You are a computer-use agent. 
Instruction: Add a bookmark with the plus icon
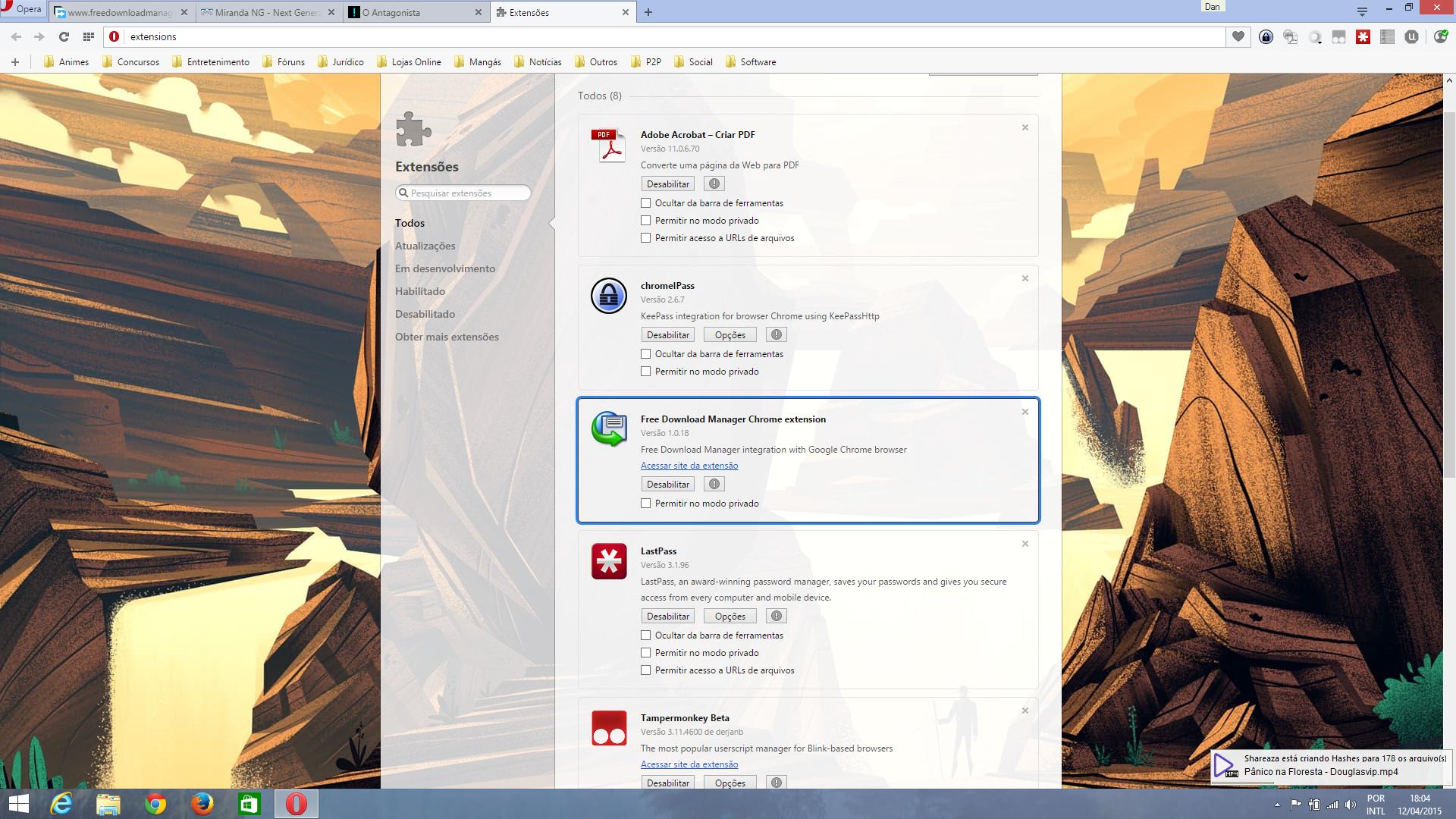[15, 62]
